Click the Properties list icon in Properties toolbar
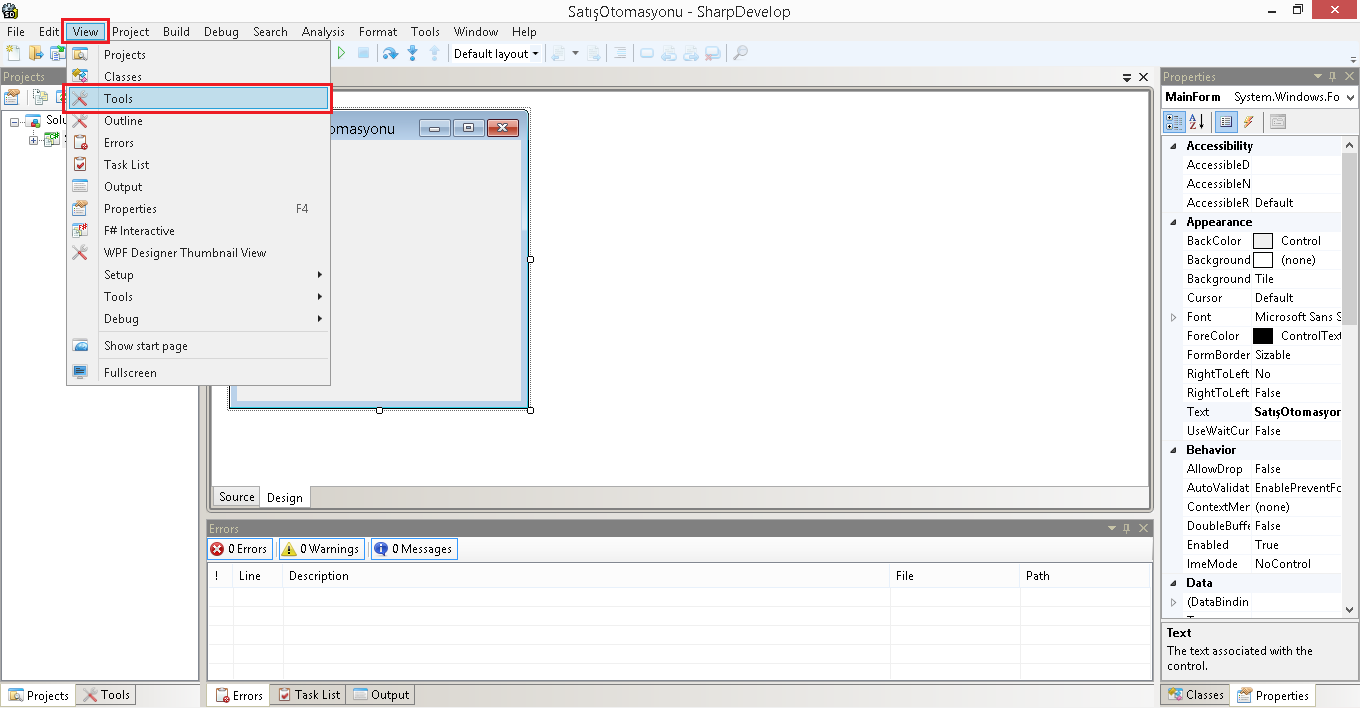 click(1225, 122)
